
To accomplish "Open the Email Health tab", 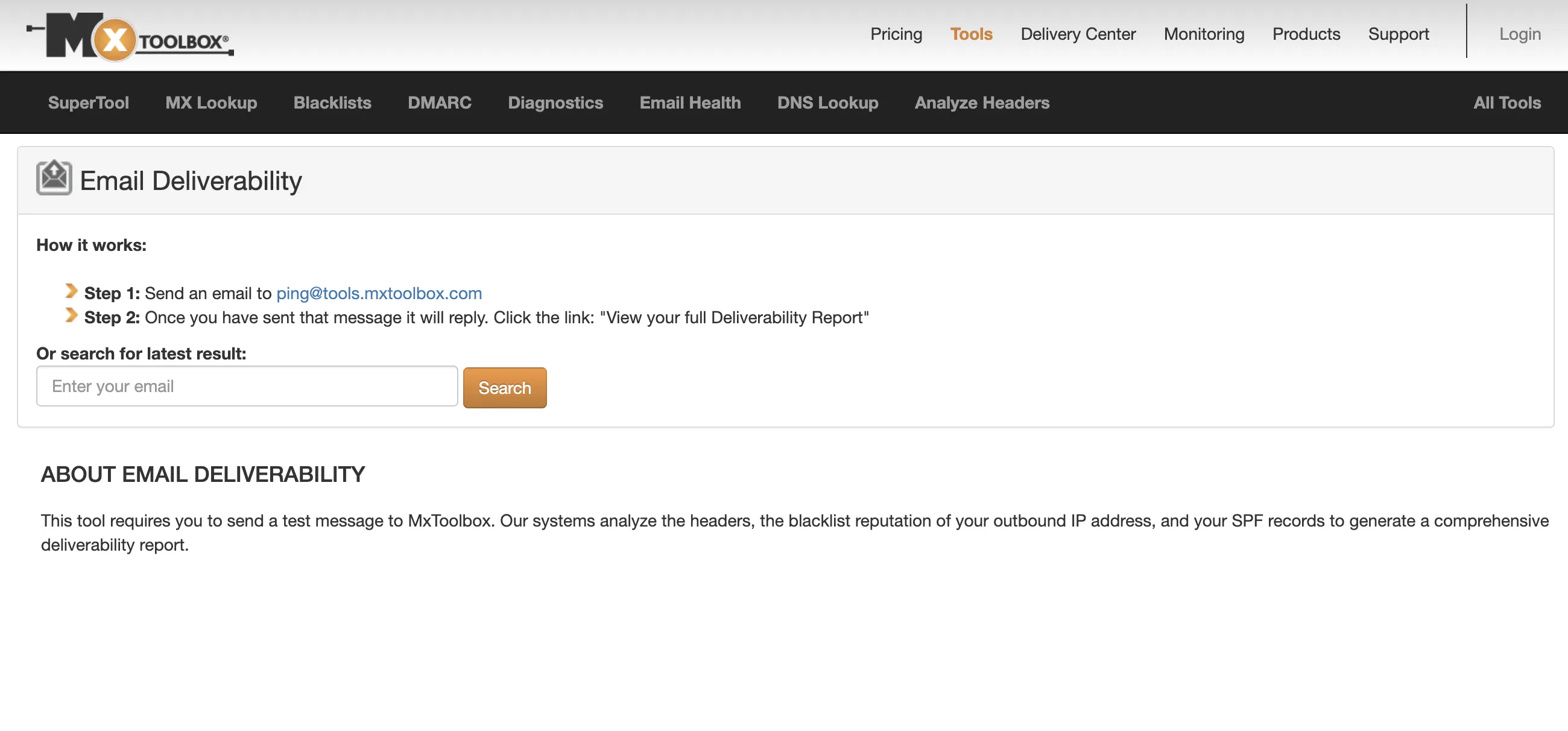I will click(690, 103).
